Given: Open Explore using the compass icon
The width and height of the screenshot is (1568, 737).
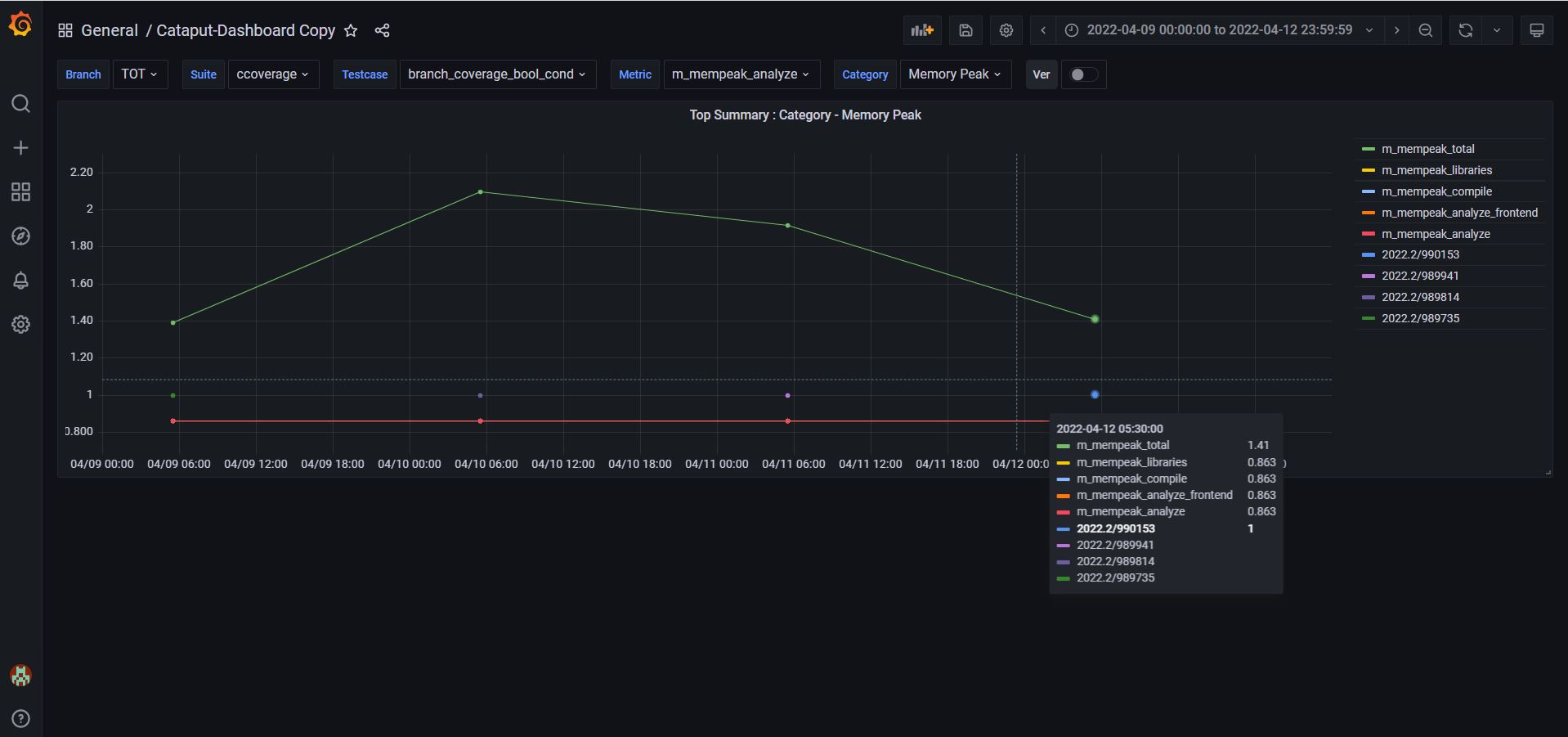Looking at the screenshot, I should [x=20, y=236].
